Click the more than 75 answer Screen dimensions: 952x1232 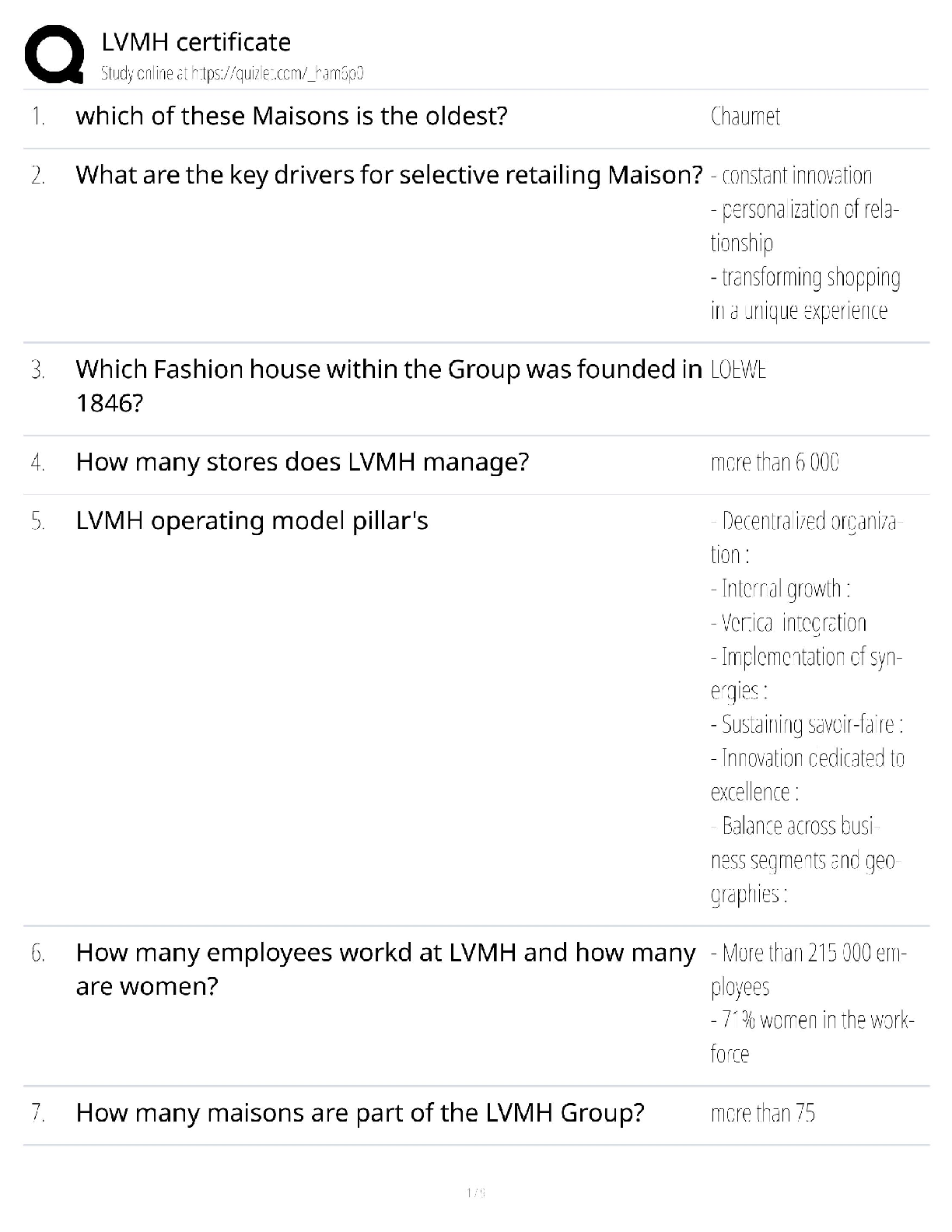pyautogui.click(x=763, y=1114)
